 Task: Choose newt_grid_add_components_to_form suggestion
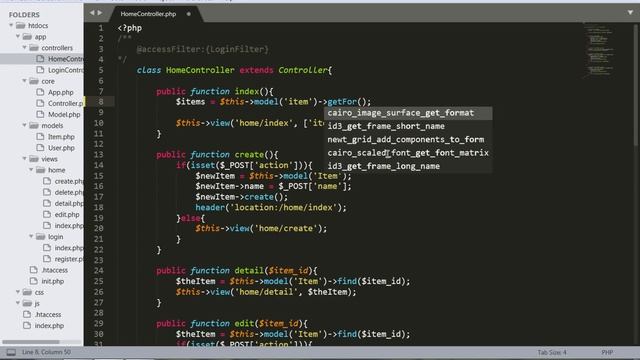(408, 140)
